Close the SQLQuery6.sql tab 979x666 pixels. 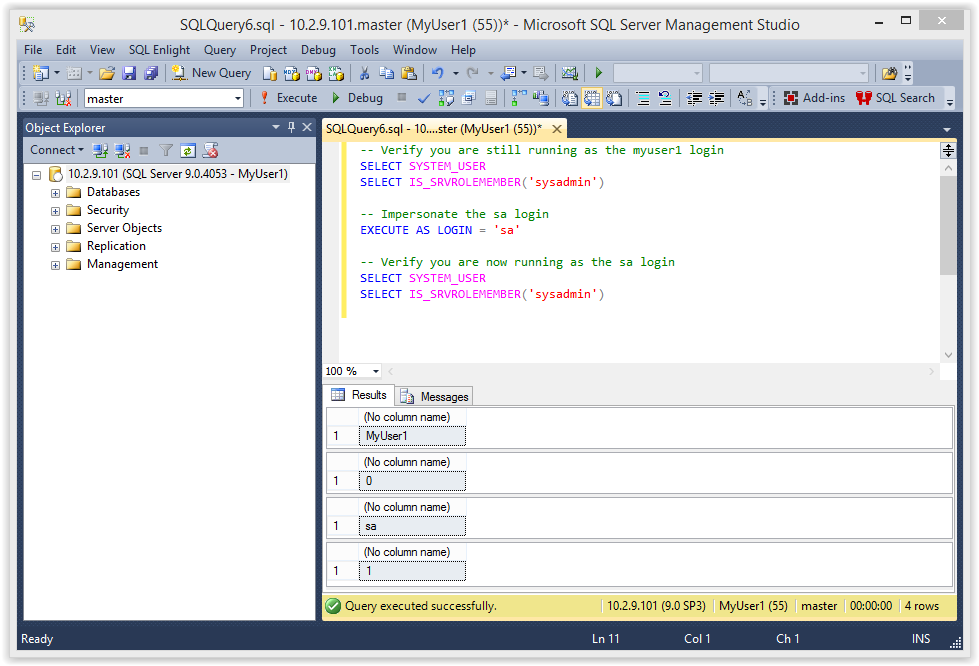tap(557, 129)
